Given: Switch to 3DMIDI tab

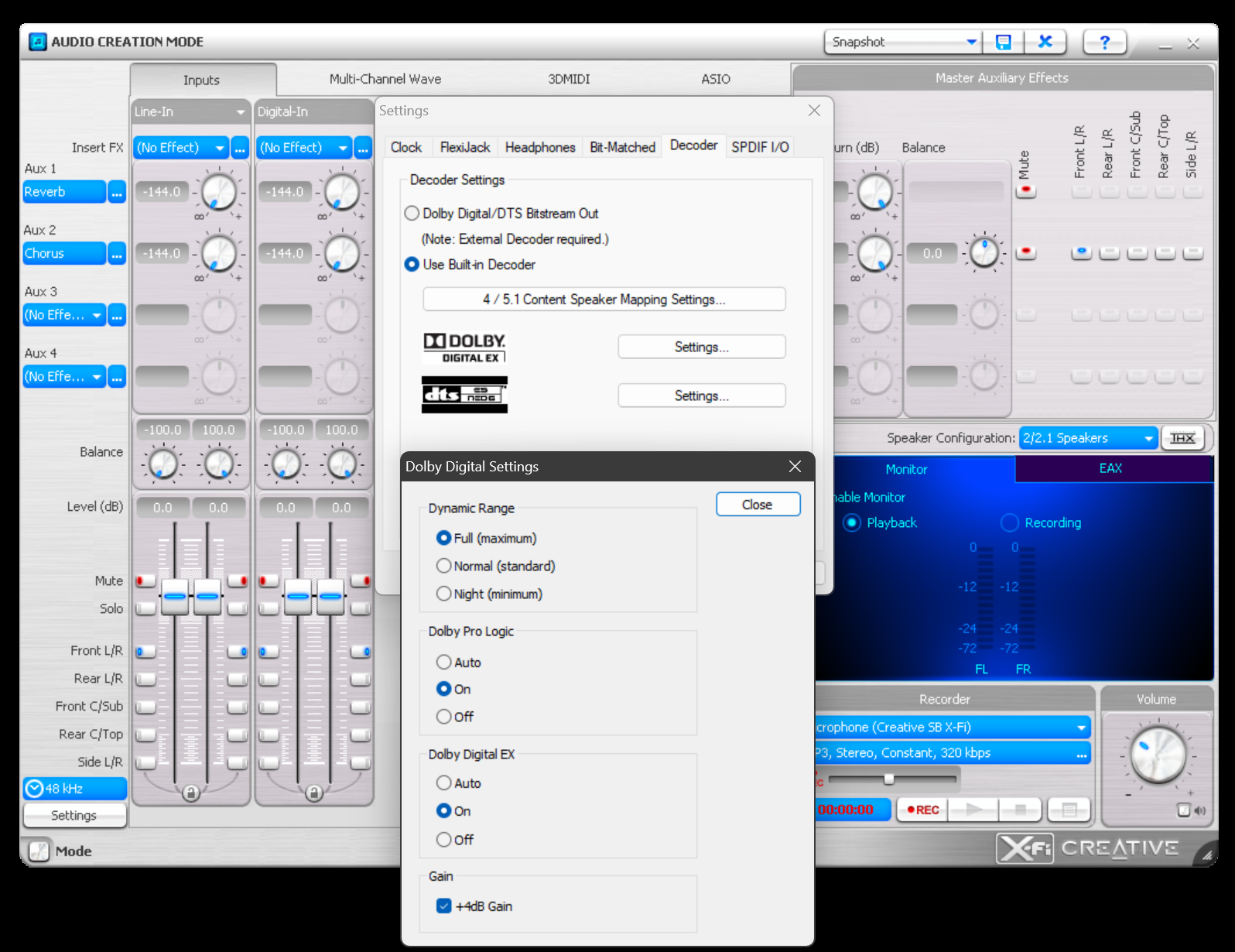Looking at the screenshot, I should click(x=569, y=79).
